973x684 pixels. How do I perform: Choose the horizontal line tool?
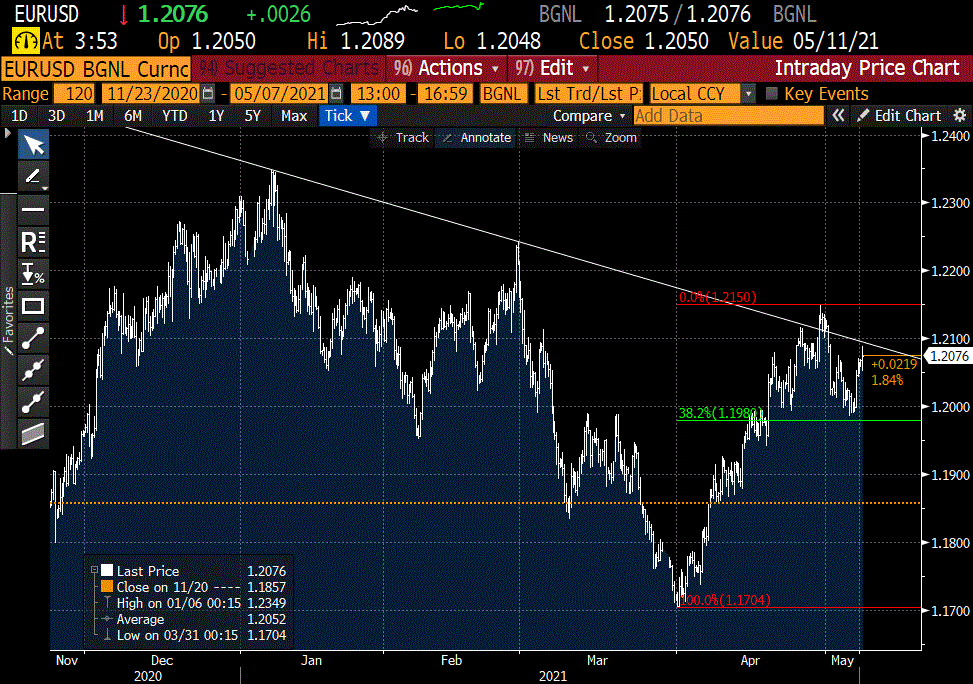coord(34,209)
